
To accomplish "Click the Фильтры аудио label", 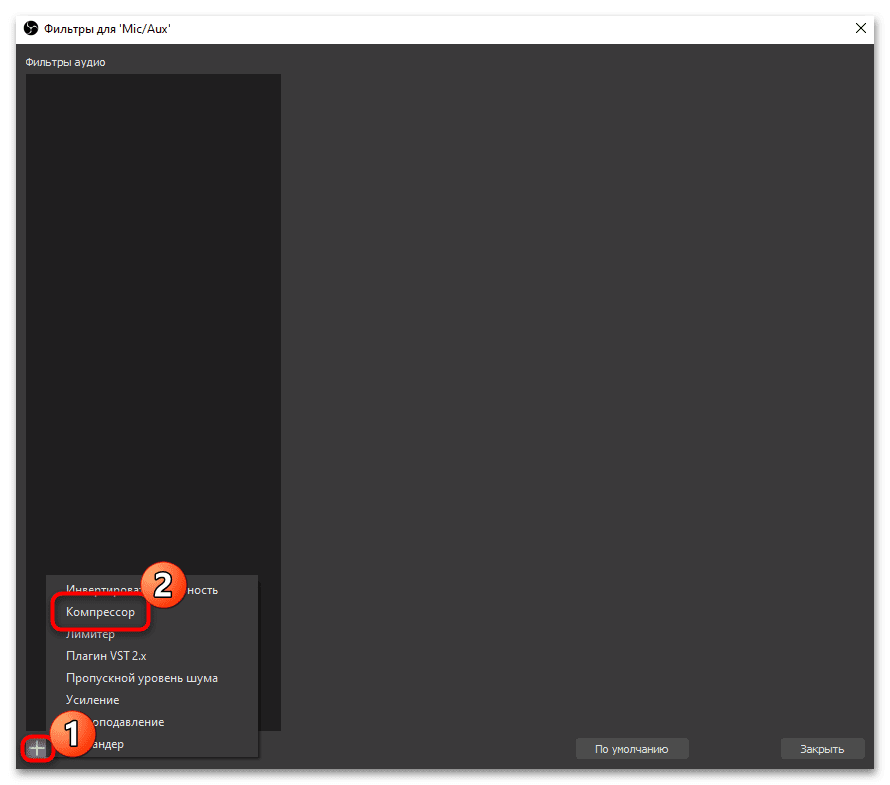I will (x=65, y=62).
